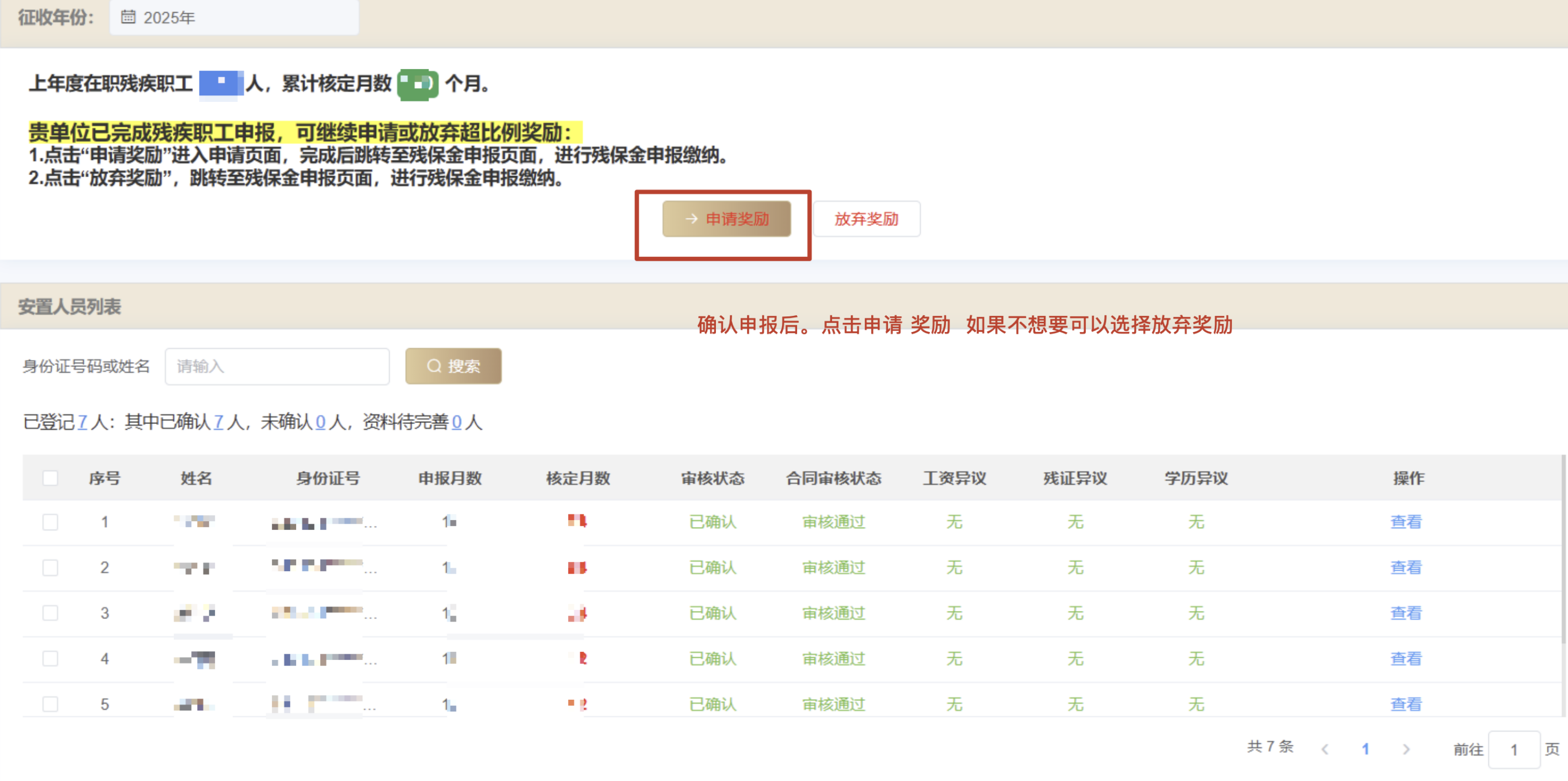
Task: Click the 搜索 search button
Action: [x=454, y=366]
